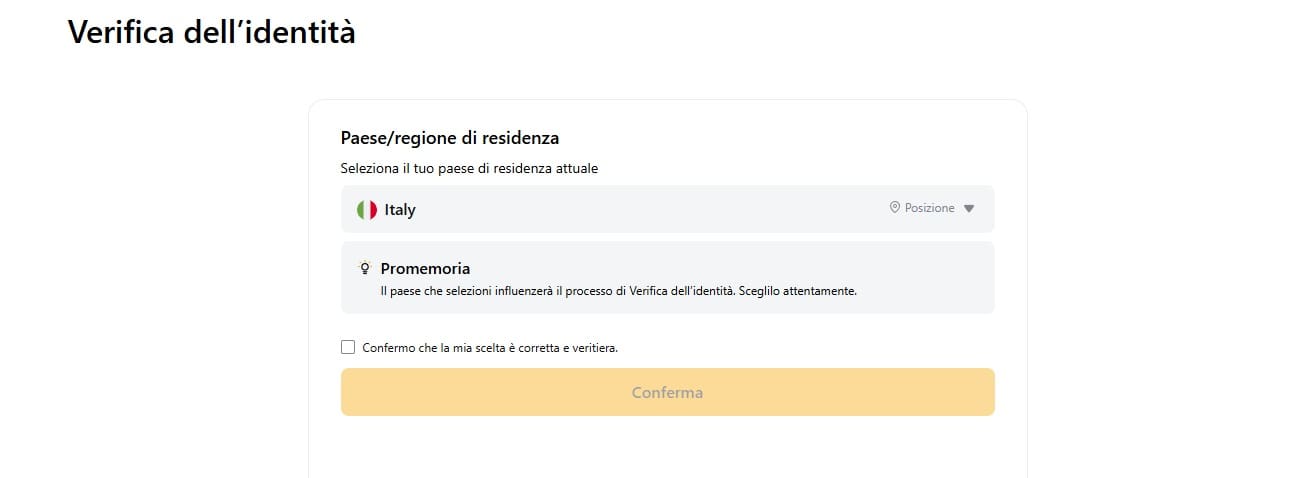Click the Conferma button
Image resolution: width=1302 pixels, height=478 pixels.
(x=668, y=392)
